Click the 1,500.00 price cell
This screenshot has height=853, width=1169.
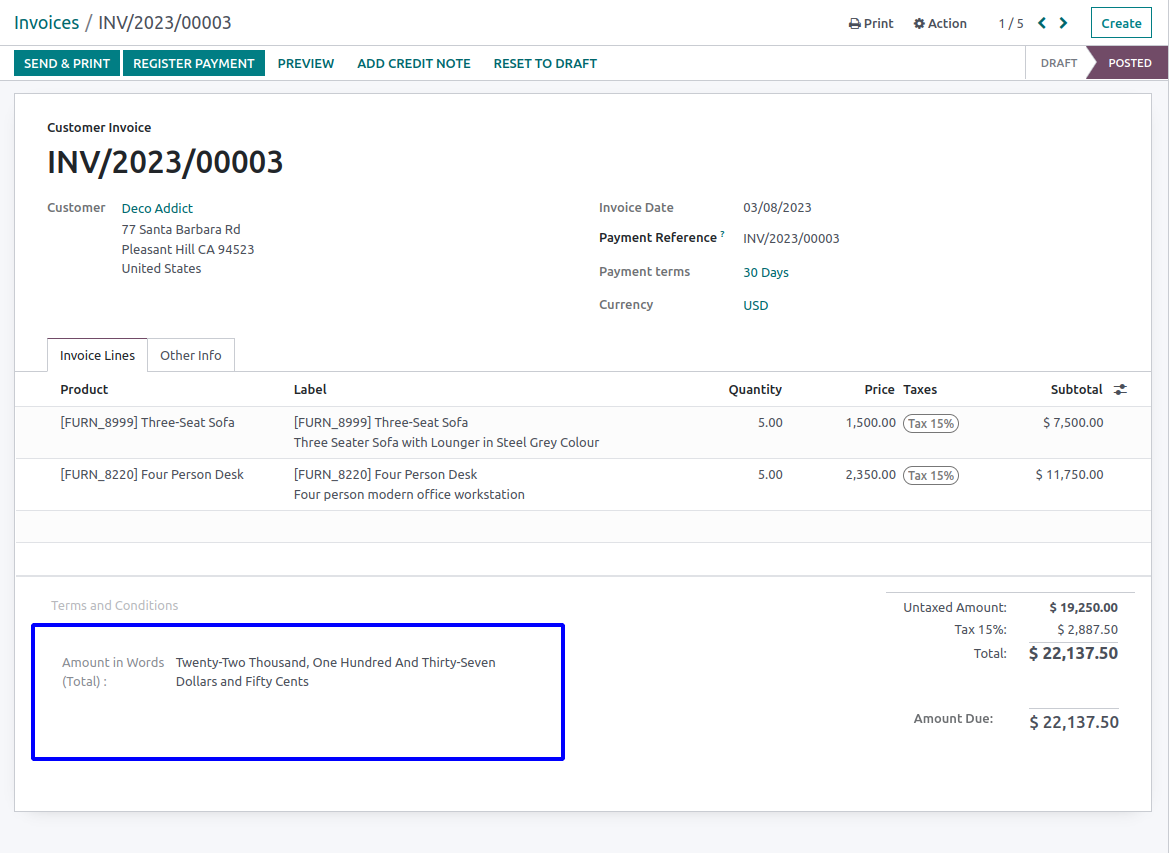[871, 422]
